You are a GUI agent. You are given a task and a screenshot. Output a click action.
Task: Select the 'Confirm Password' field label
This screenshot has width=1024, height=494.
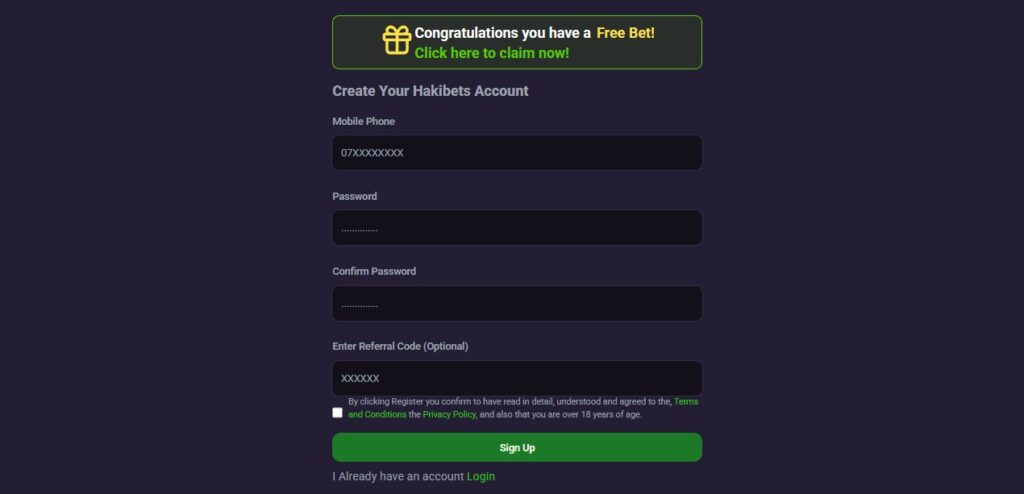[x=374, y=271]
